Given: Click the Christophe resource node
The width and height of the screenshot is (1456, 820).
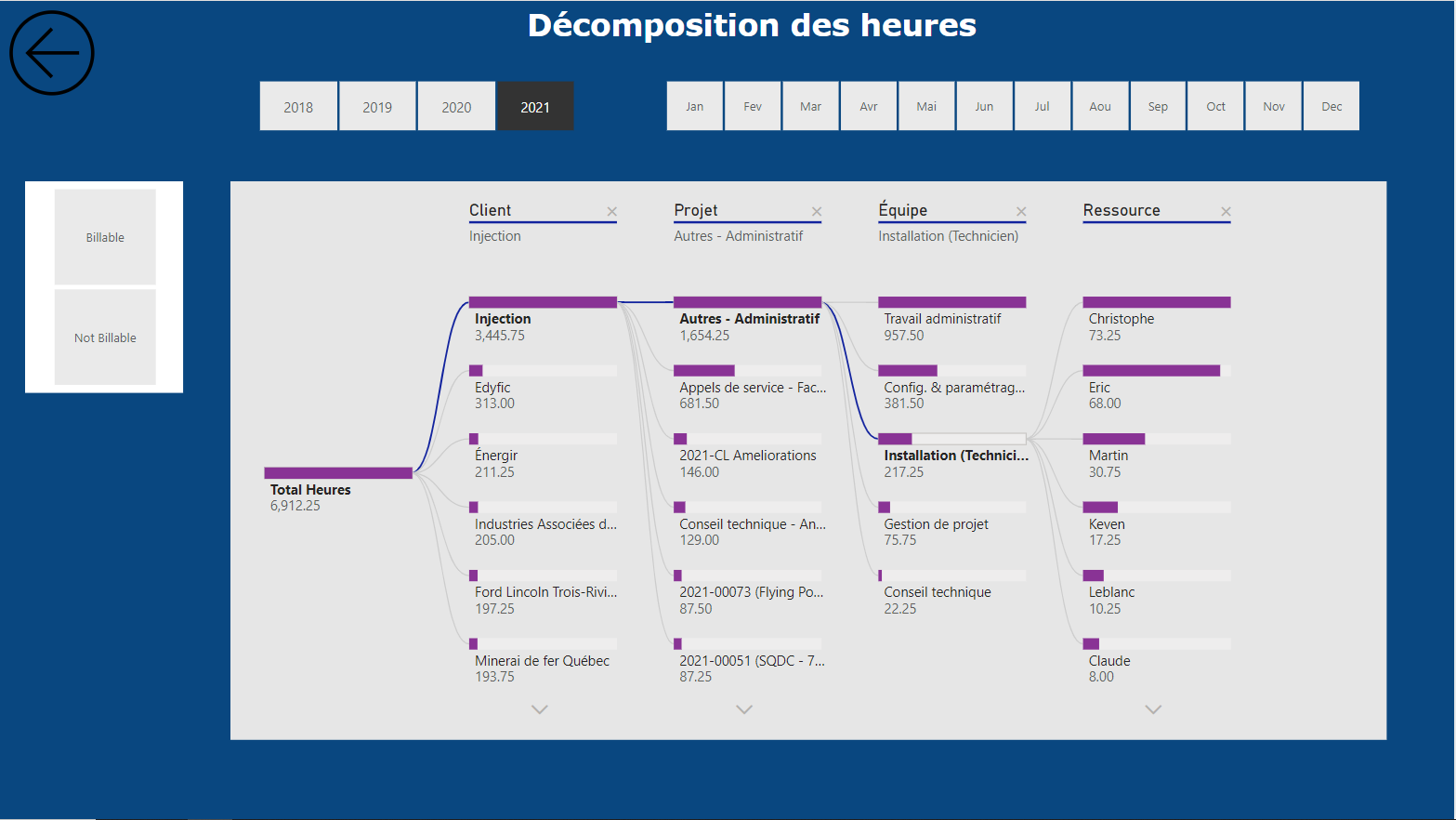Looking at the screenshot, I should point(1156,302).
